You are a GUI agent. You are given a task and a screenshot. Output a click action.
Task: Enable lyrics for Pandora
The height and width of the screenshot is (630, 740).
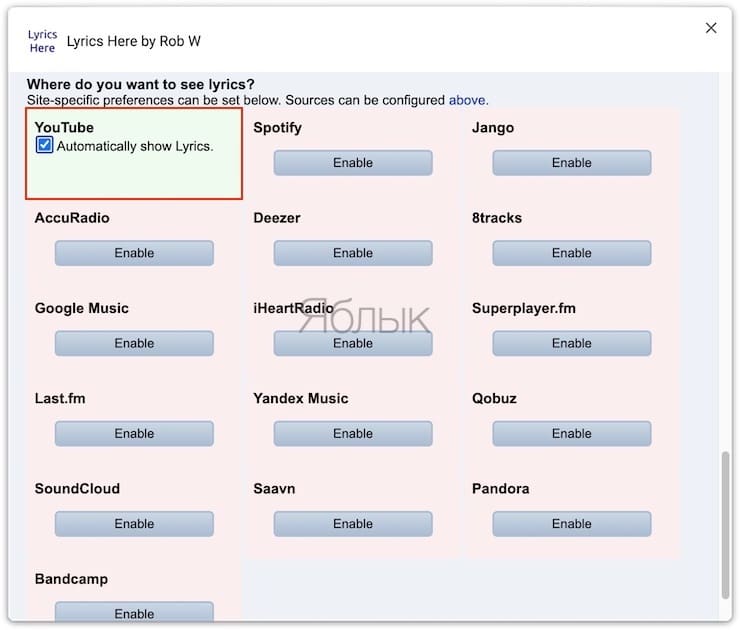point(572,524)
